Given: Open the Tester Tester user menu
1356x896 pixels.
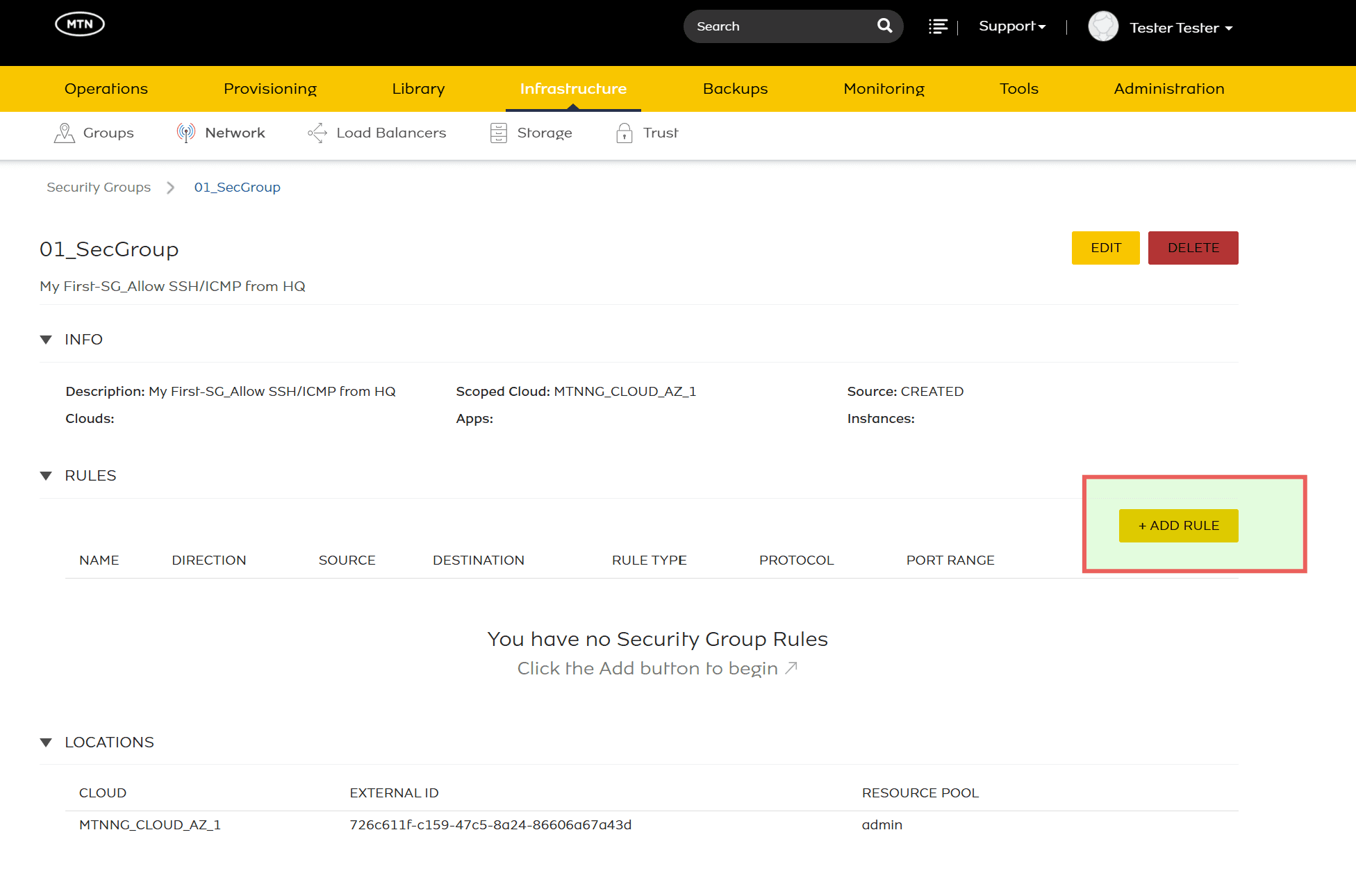Looking at the screenshot, I should coord(1181,28).
